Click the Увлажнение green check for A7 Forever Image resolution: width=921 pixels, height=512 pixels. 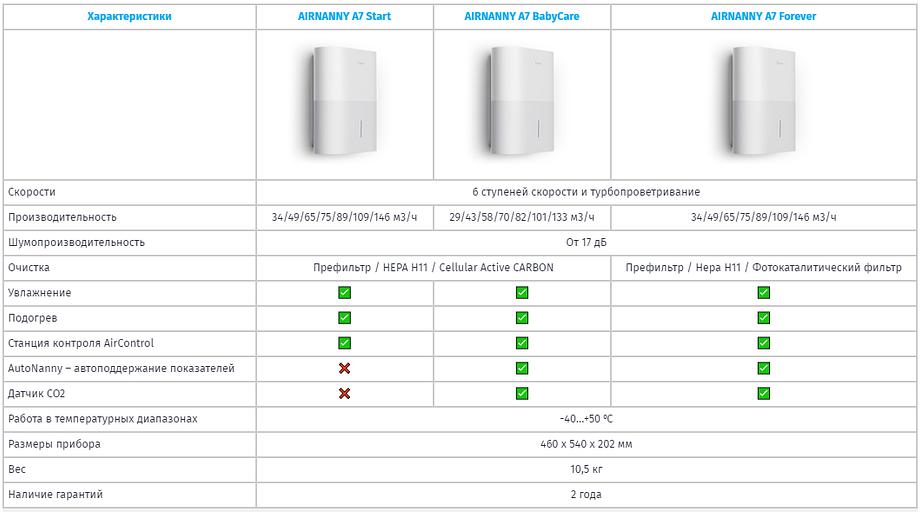pyautogui.click(x=763, y=293)
